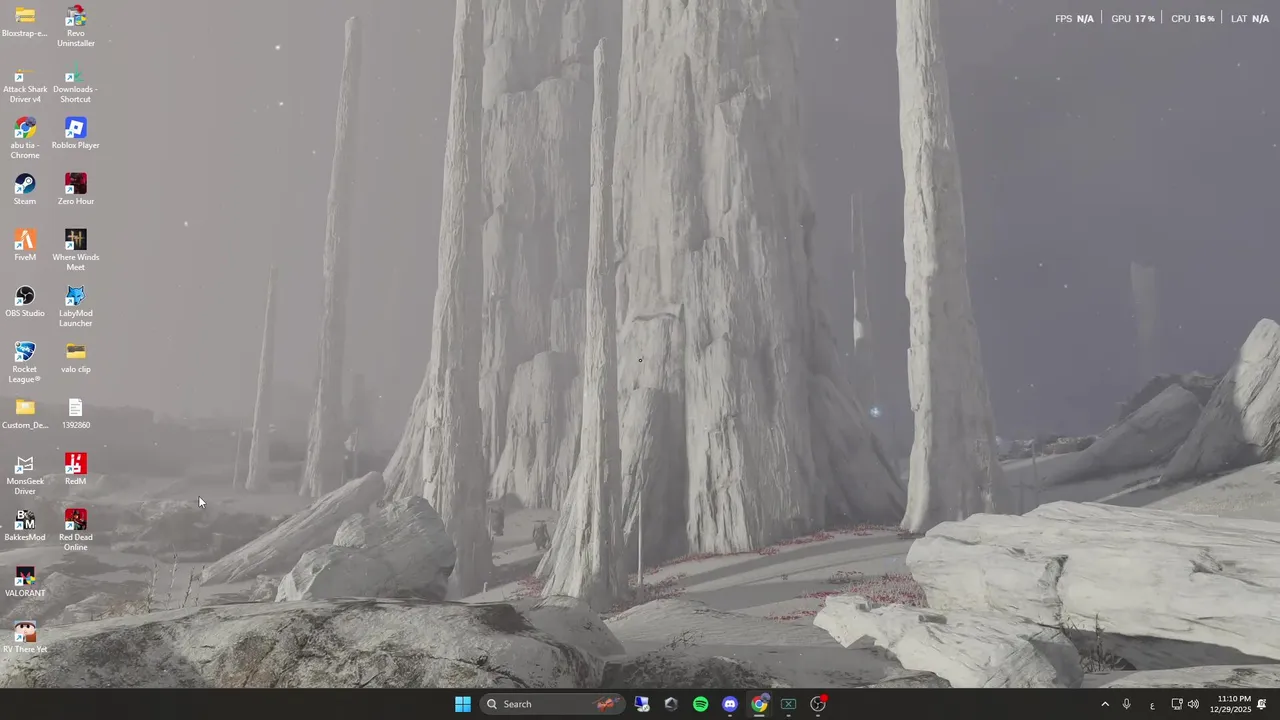Launch the abu tia - Chrome shortcut
The width and height of the screenshot is (1280, 720).
[25, 138]
